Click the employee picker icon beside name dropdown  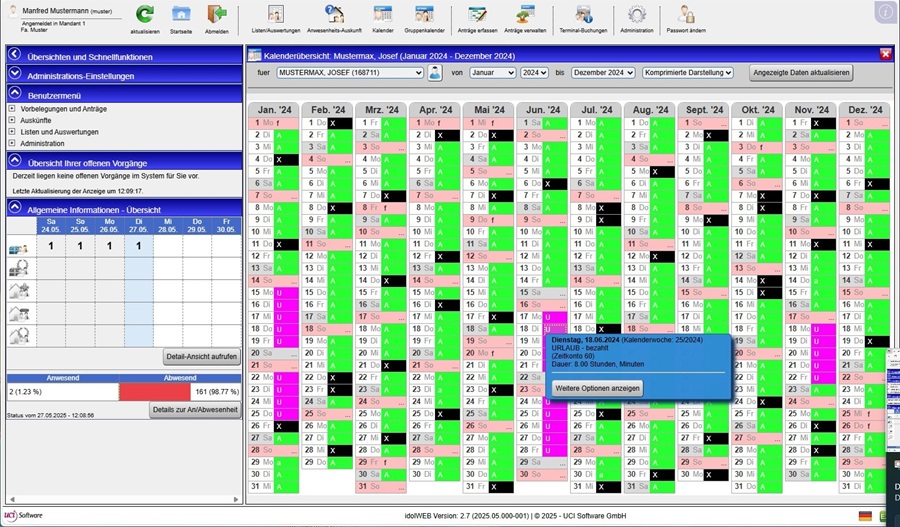[x=435, y=73]
